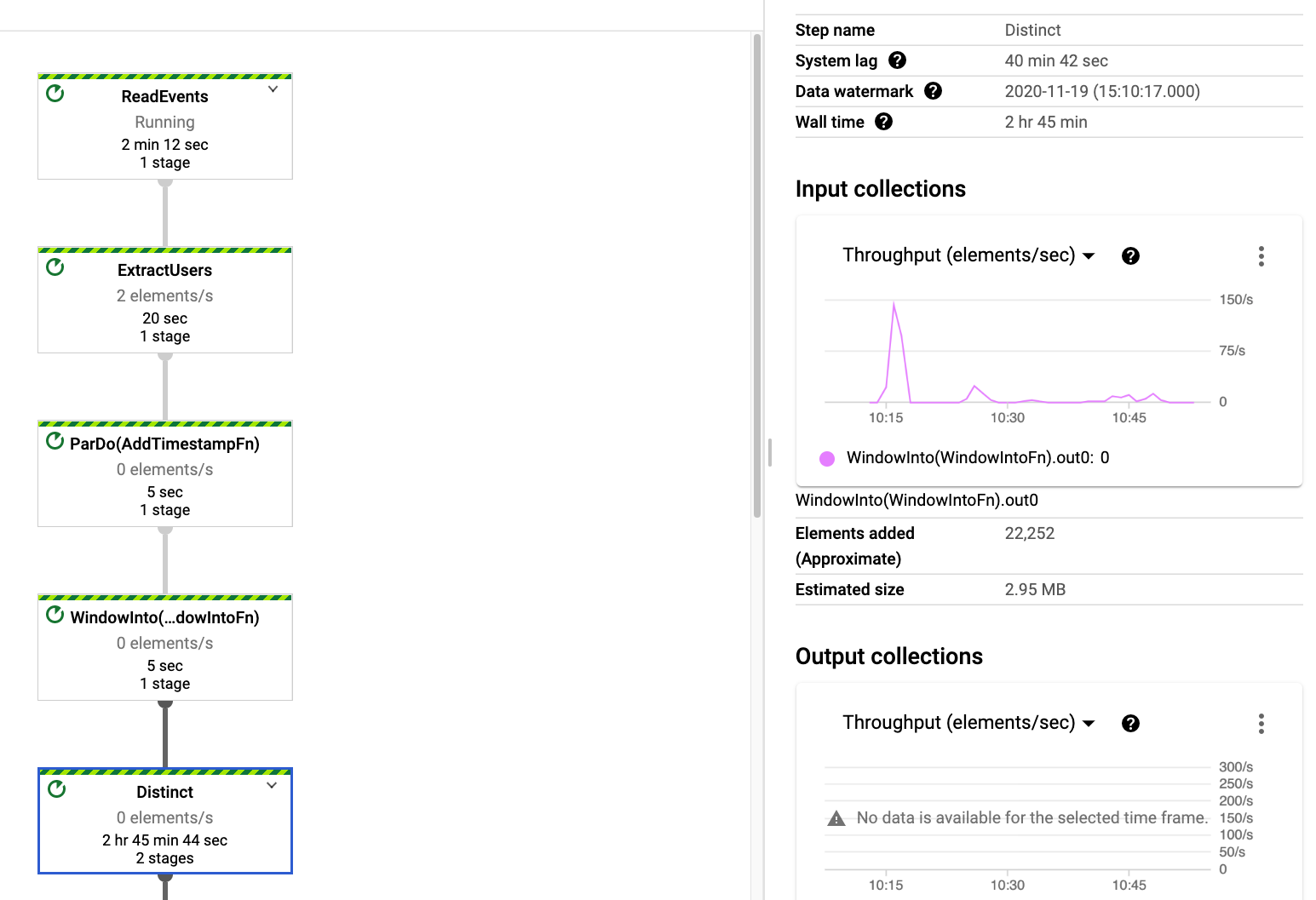Open more options menu for Input collections chart
The image size is (1316, 900).
tap(1261, 256)
